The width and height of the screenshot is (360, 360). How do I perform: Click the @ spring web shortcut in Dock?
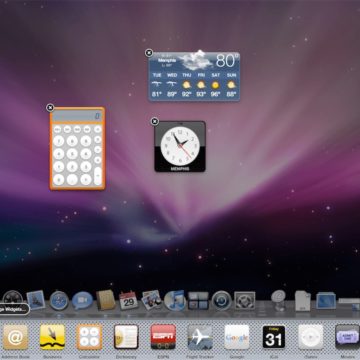pos(279,300)
